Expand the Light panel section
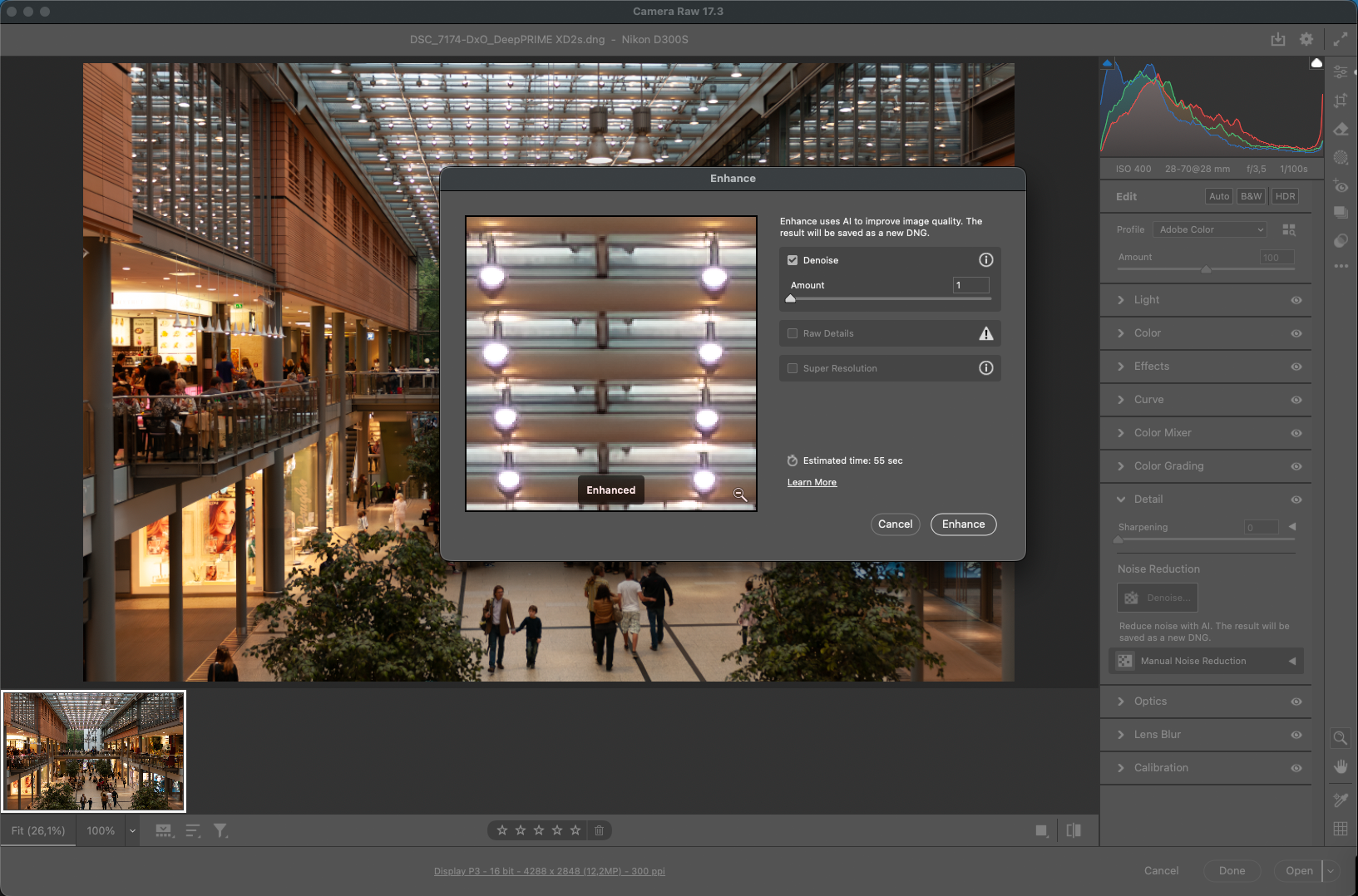 click(x=1147, y=300)
